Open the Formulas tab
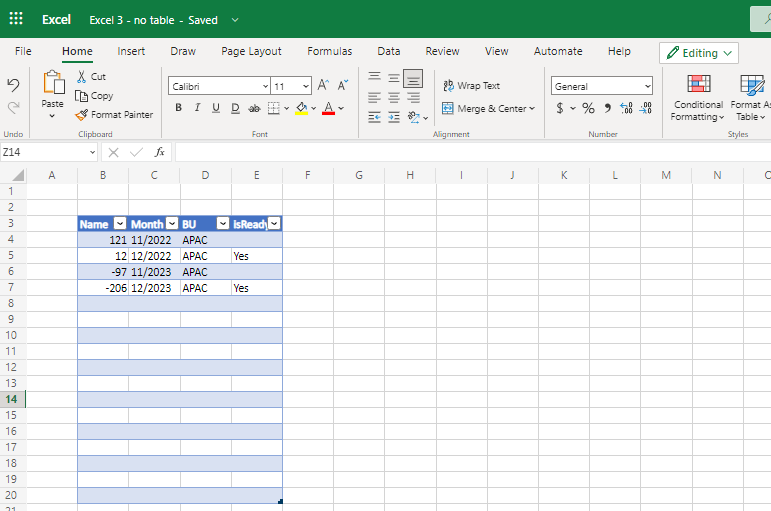 (329, 51)
